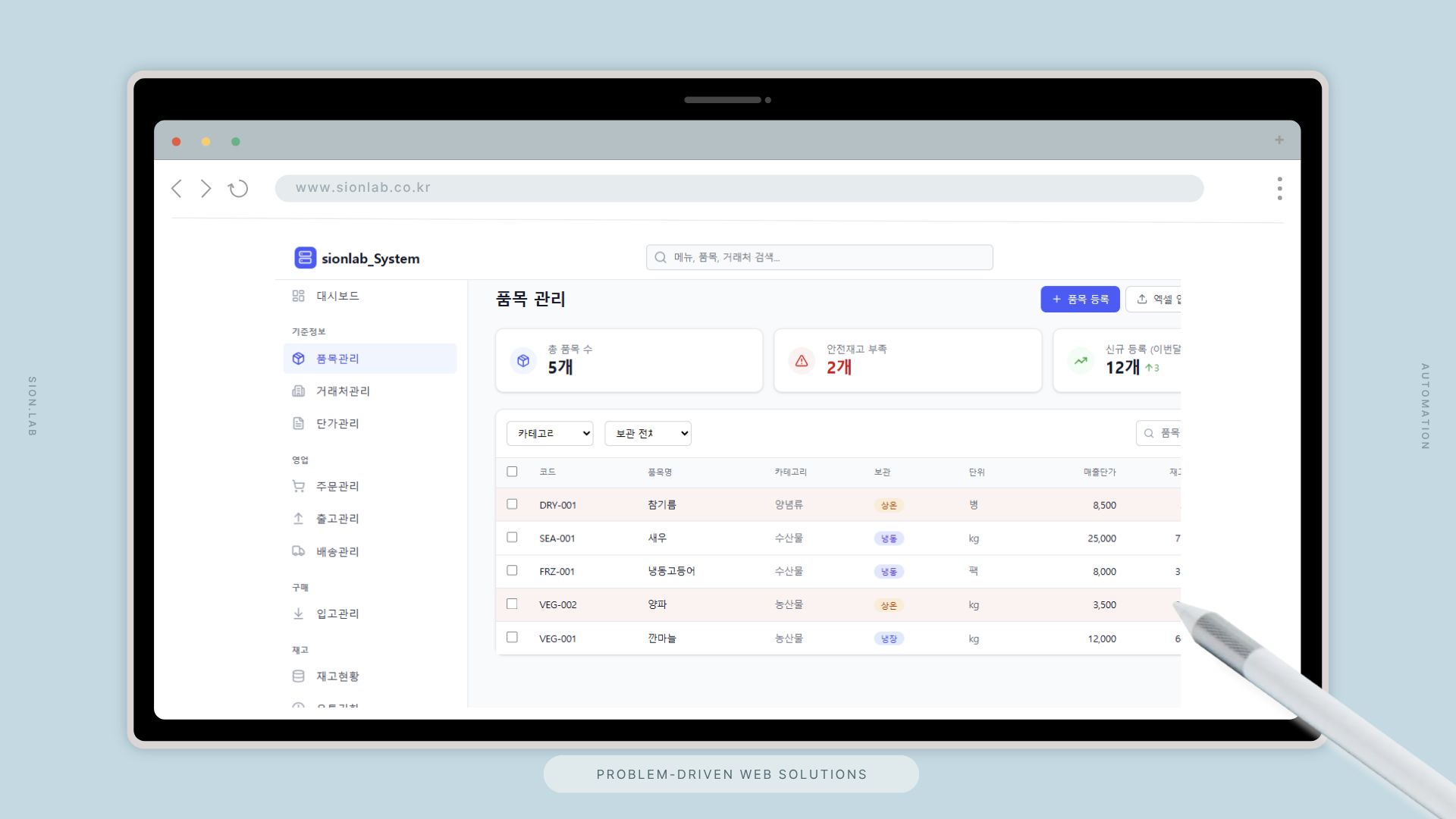Open the browser three-dot menu icon
Image resolution: width=1456 pixels, height=819 pixels.
(1279, 189)
